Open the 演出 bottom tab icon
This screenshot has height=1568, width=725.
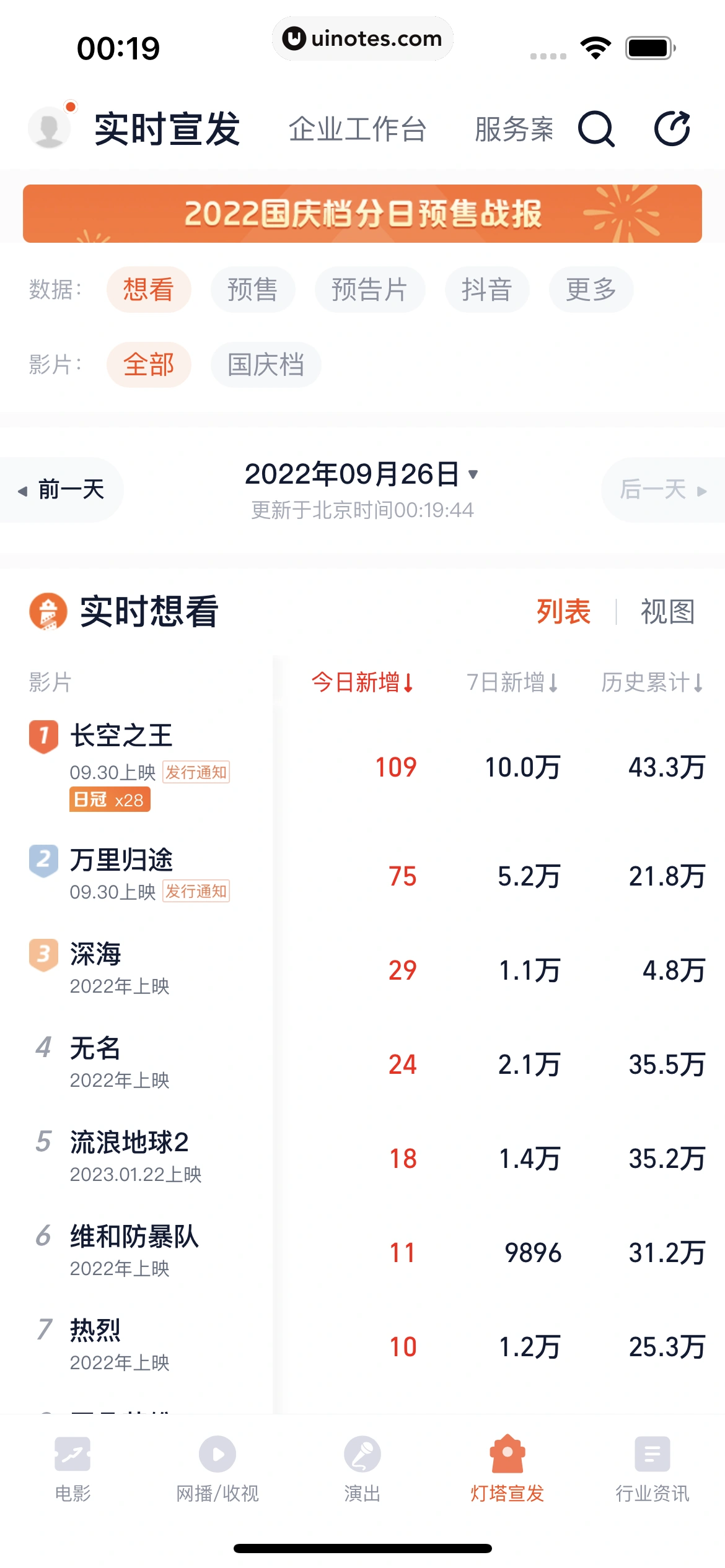pos(362,1453)
